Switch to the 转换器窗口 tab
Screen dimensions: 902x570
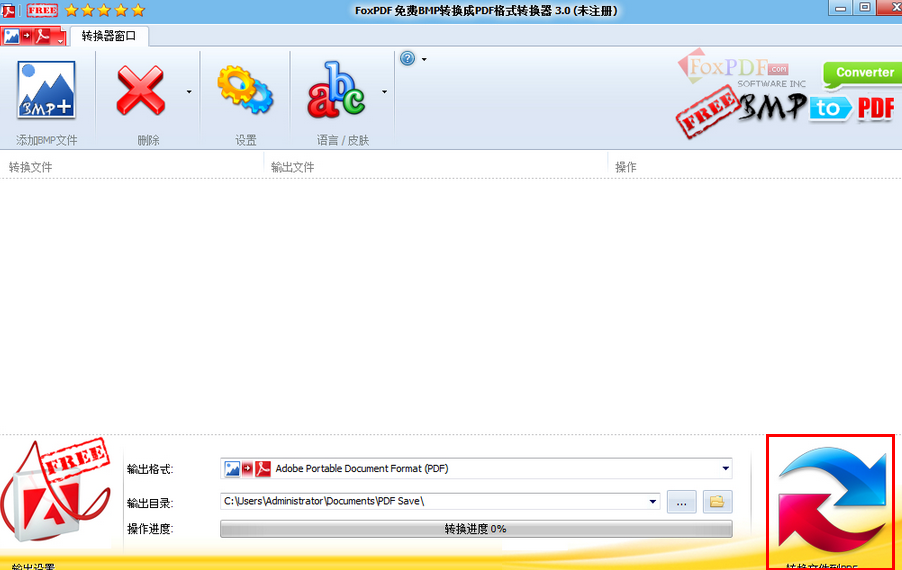point(109,36)
